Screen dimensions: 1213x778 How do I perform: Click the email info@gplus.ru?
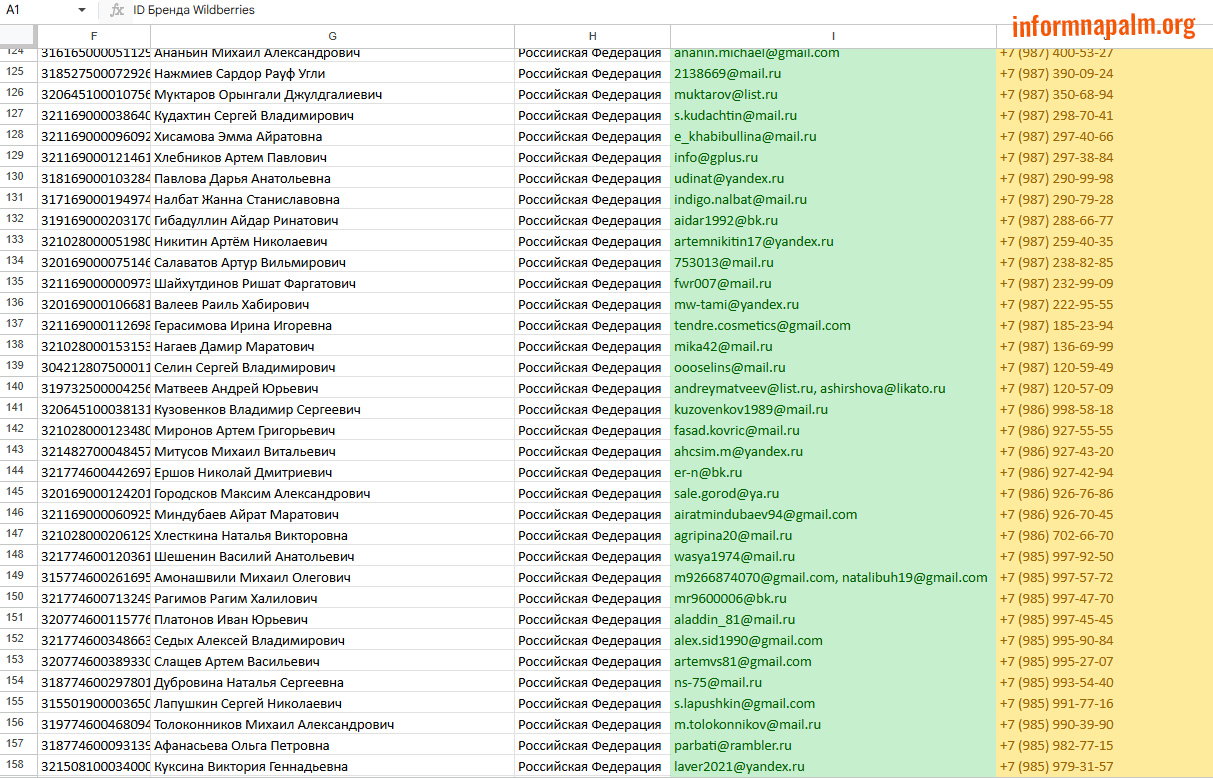click(x=716, y=157)
